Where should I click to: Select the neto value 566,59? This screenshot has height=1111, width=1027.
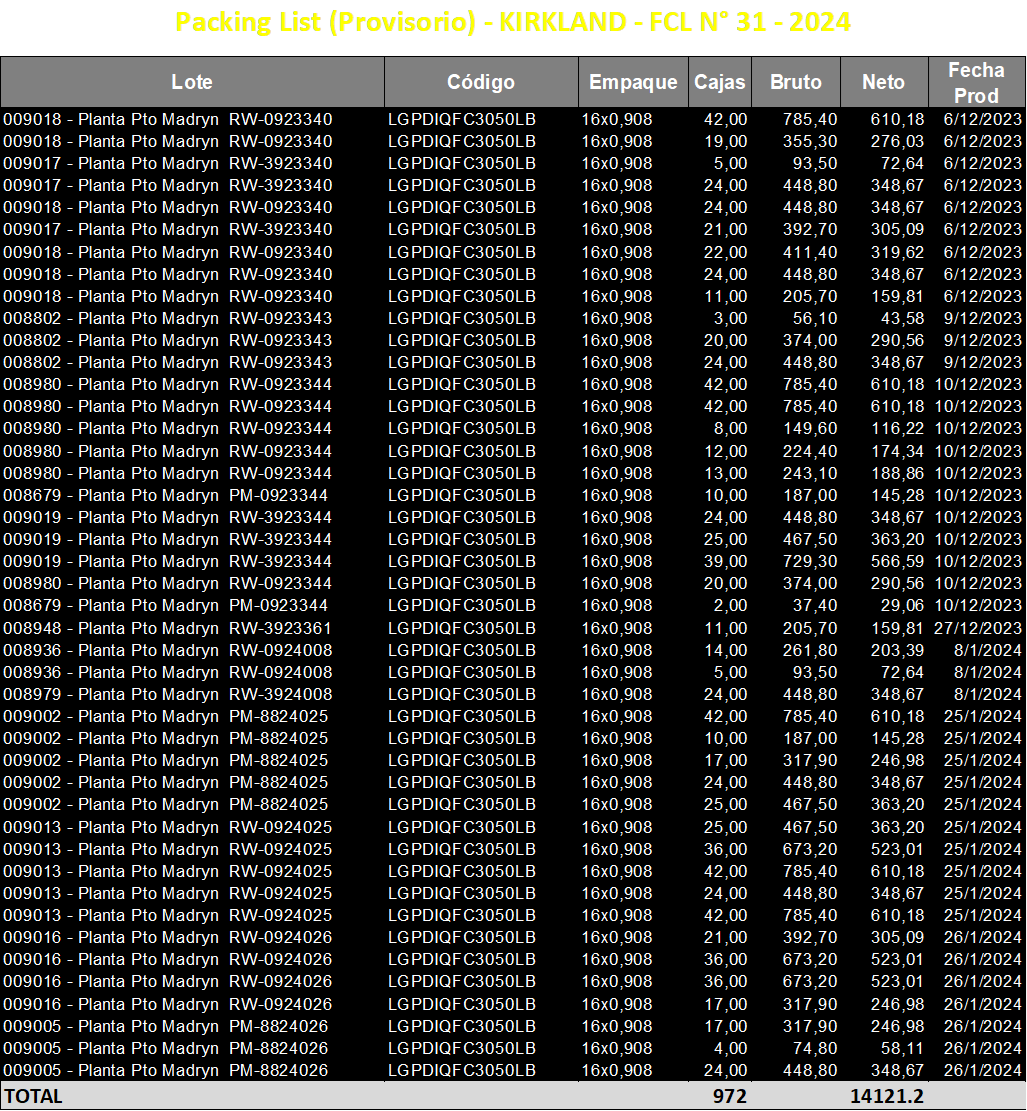click(897, 562)
